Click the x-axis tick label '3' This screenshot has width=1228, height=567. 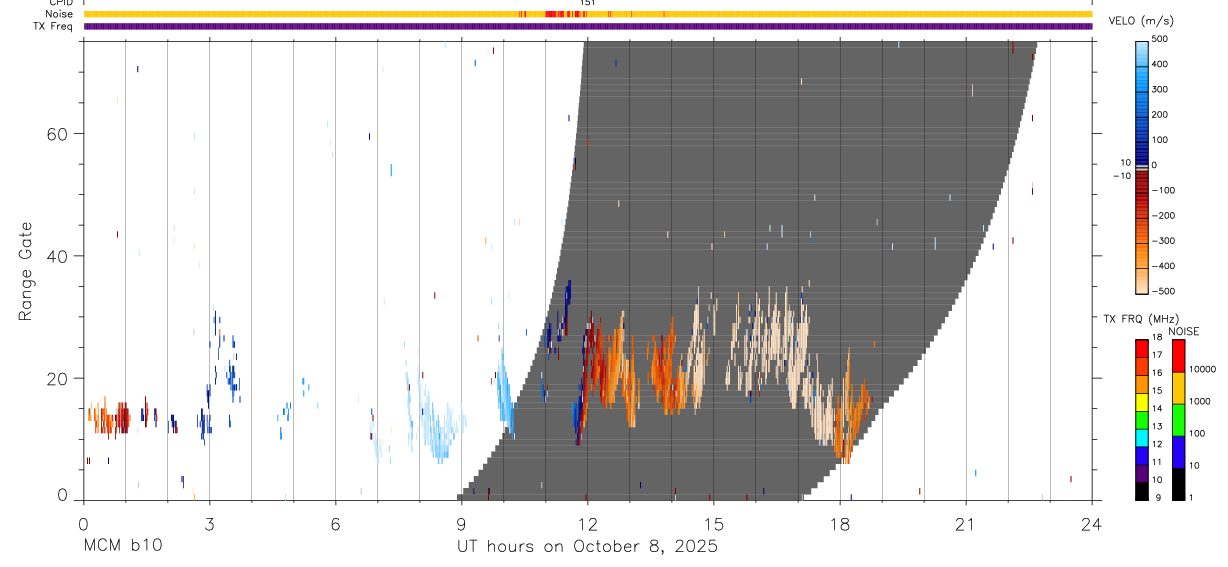[x=209, y=524]
